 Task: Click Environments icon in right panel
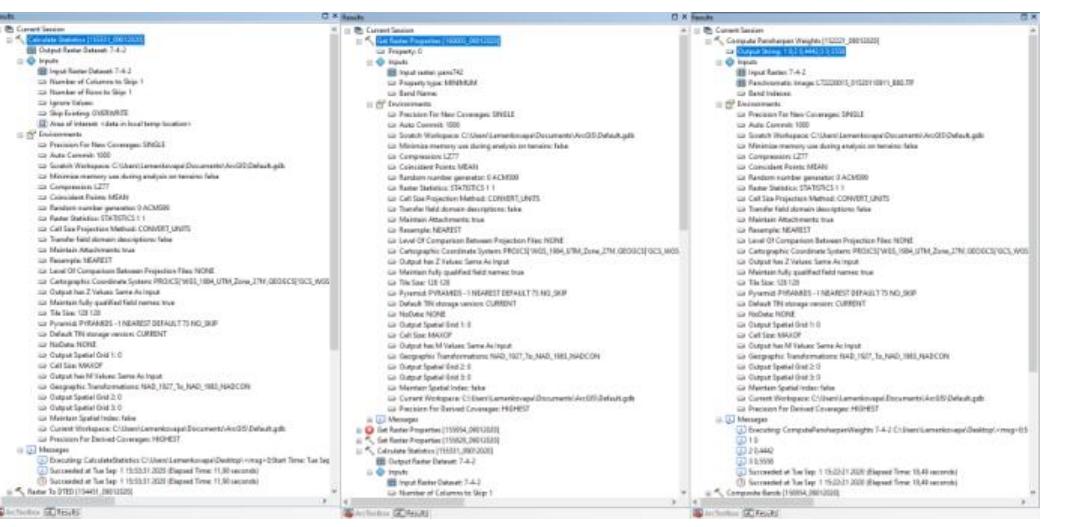pos(730,104)
